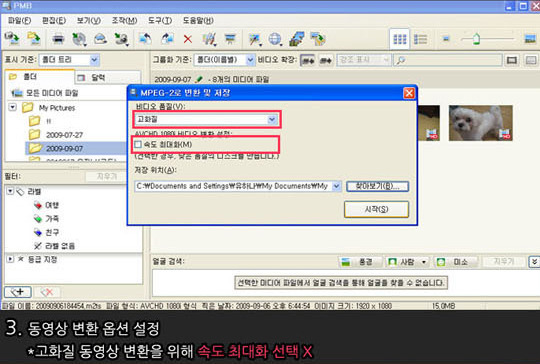Click the photo collage pictures icon
The width and height of the screenshot is (540, 364).
[297, 39]
